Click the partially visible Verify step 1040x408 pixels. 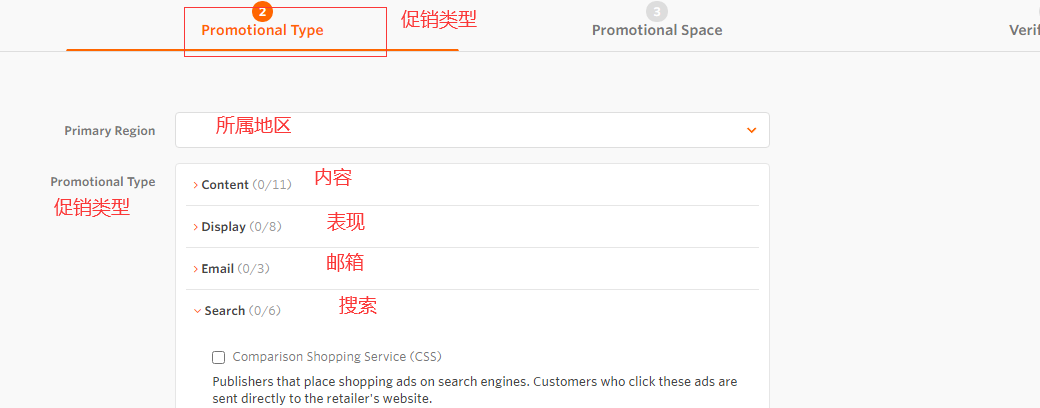1024,30
